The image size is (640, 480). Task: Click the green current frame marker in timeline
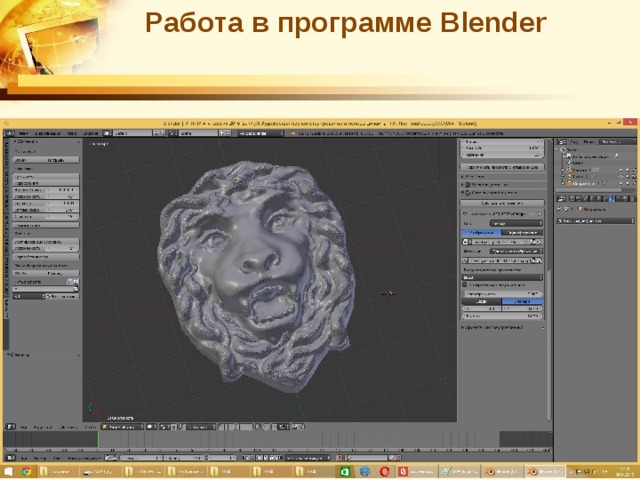[98, 440]
